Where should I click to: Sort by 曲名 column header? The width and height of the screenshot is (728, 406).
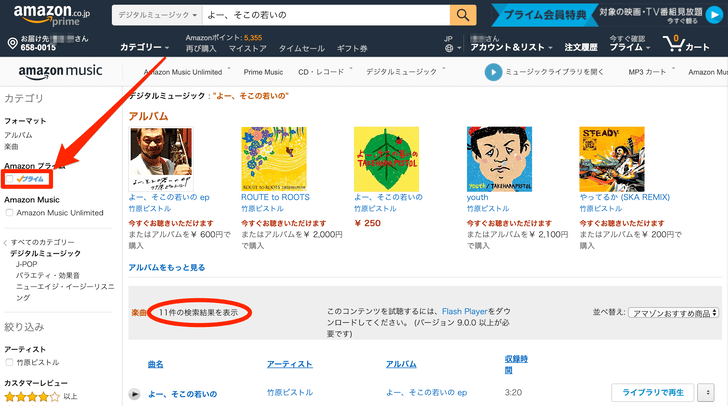click(x=156, y=364)
